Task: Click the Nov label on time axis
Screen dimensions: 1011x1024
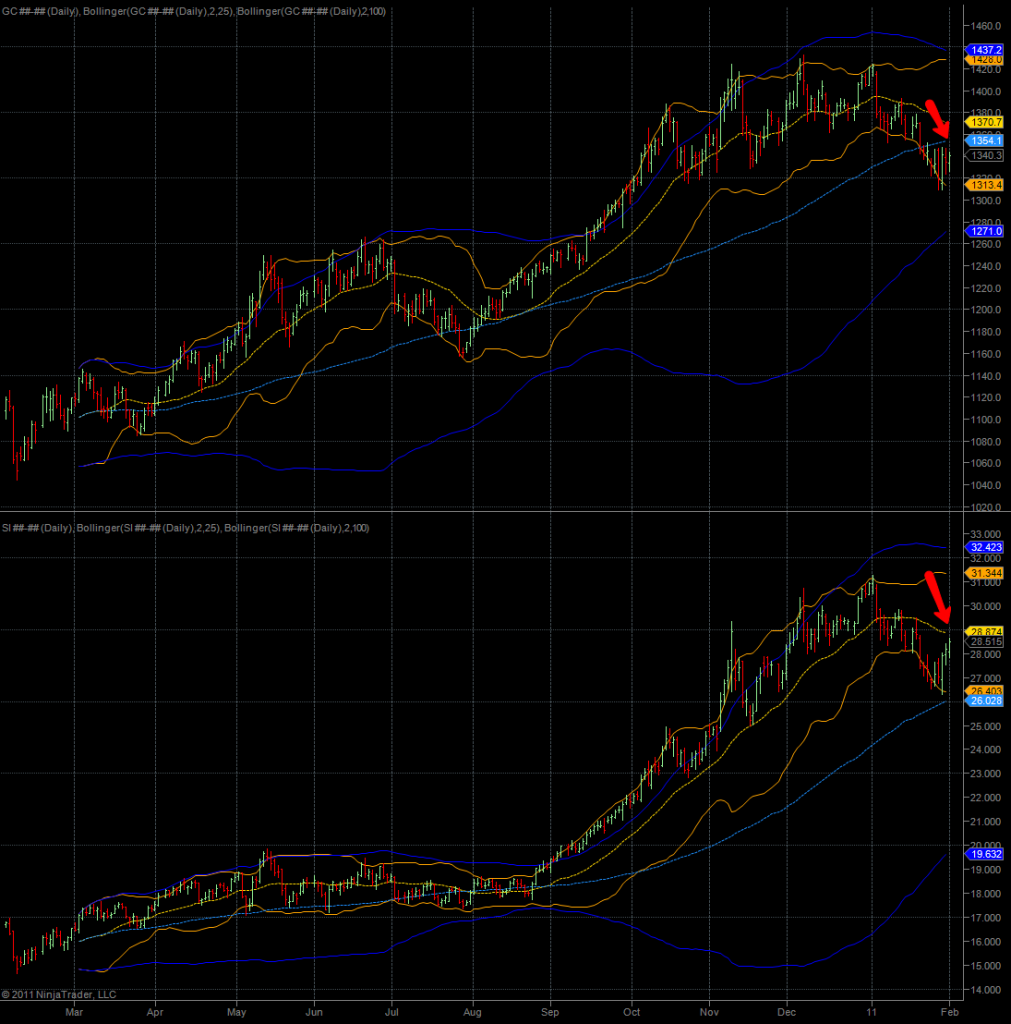Action: pos(708,1010)
